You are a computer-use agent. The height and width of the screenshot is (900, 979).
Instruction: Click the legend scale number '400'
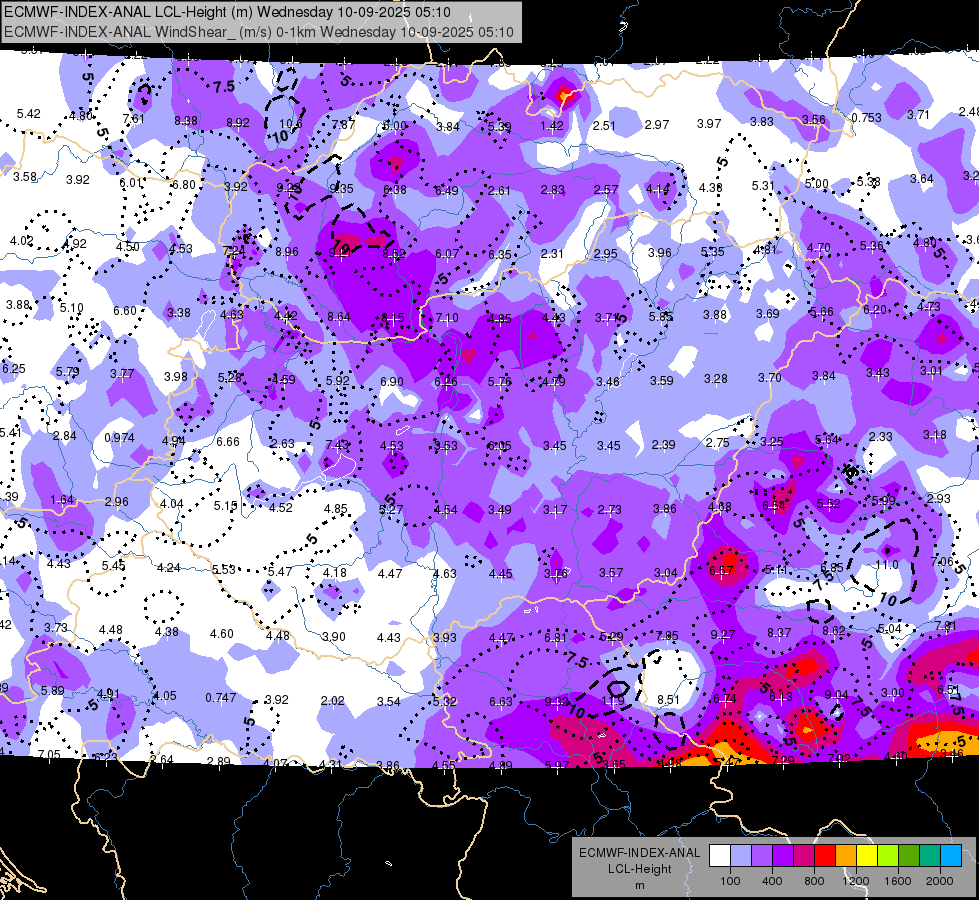(x=772, y=881)
